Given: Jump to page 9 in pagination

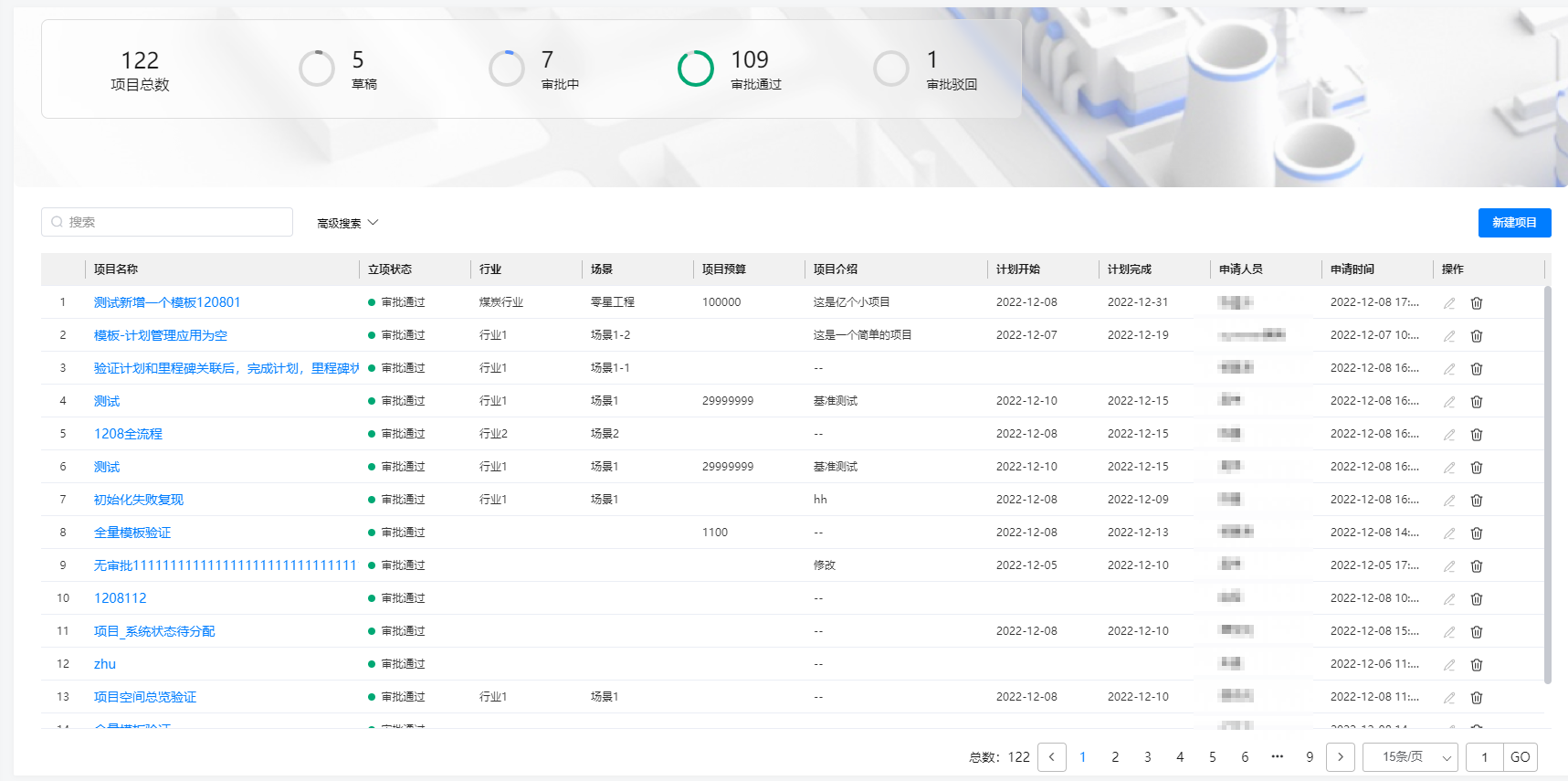Looking at the screenshot, I should (x=1310, y=757).
